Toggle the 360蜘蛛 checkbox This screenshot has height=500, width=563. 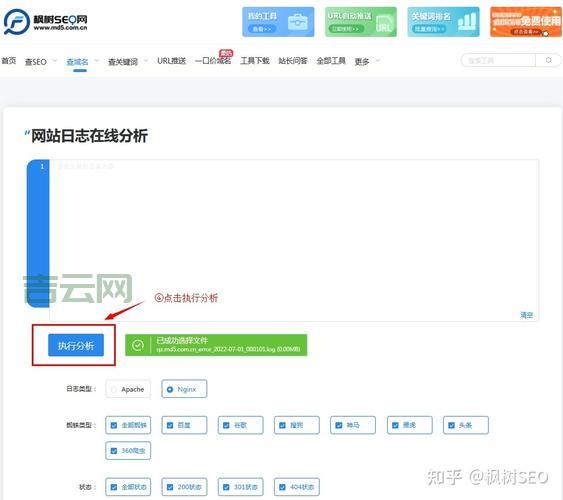click(128, 451)
